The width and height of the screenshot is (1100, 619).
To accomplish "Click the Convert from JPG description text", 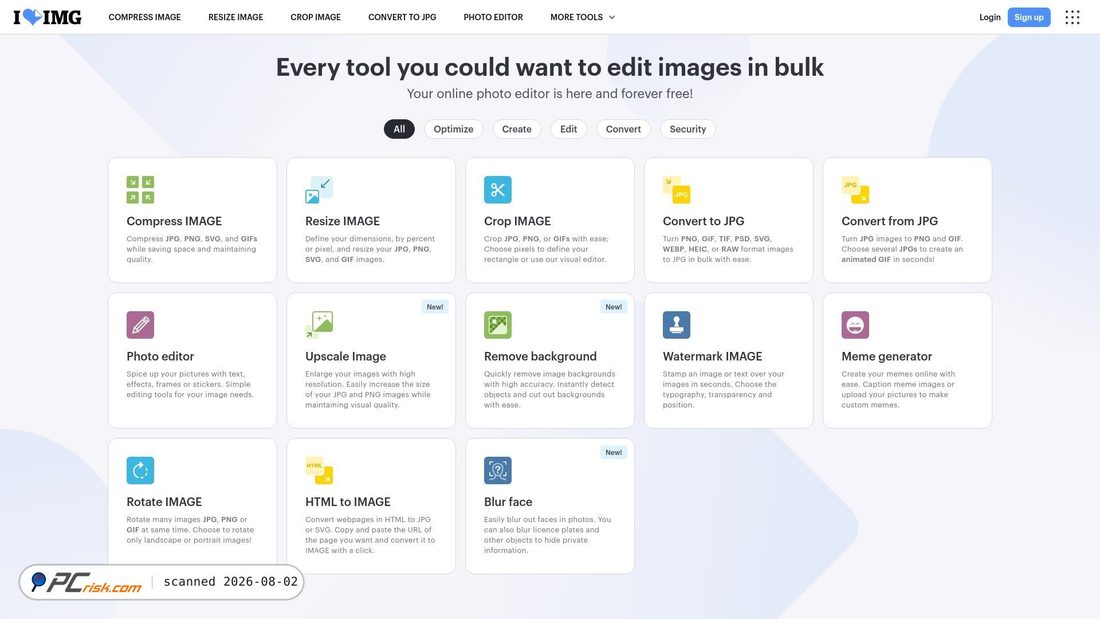I will [x=902, y=249].
